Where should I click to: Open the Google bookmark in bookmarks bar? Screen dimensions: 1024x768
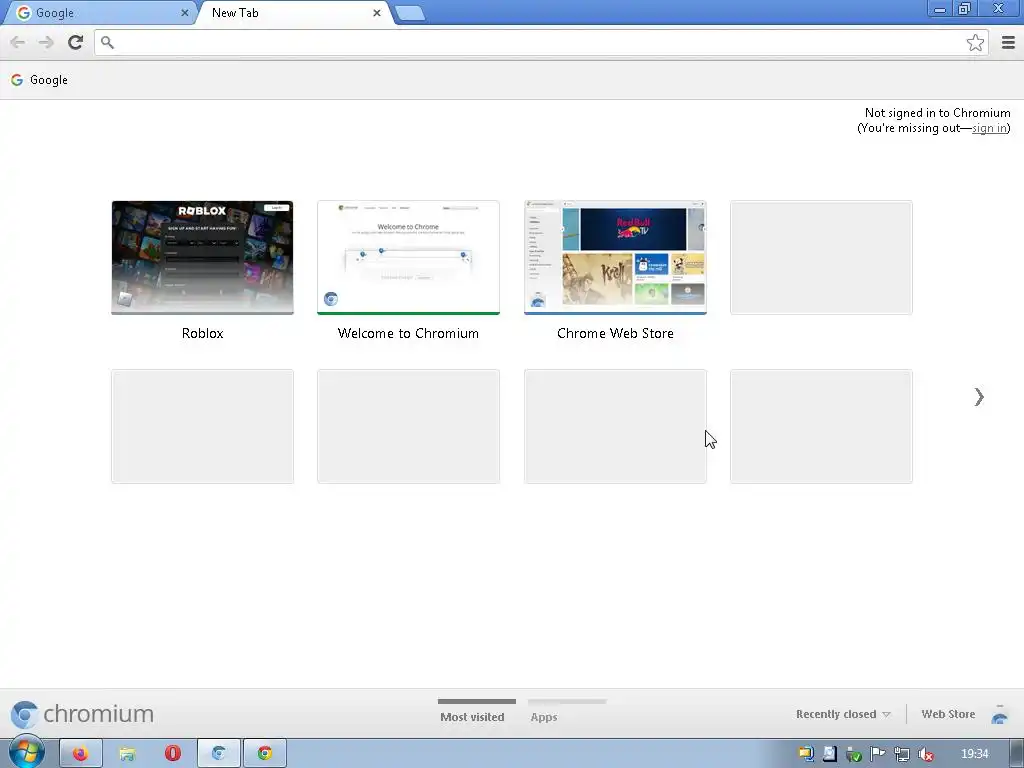point(39,80)
